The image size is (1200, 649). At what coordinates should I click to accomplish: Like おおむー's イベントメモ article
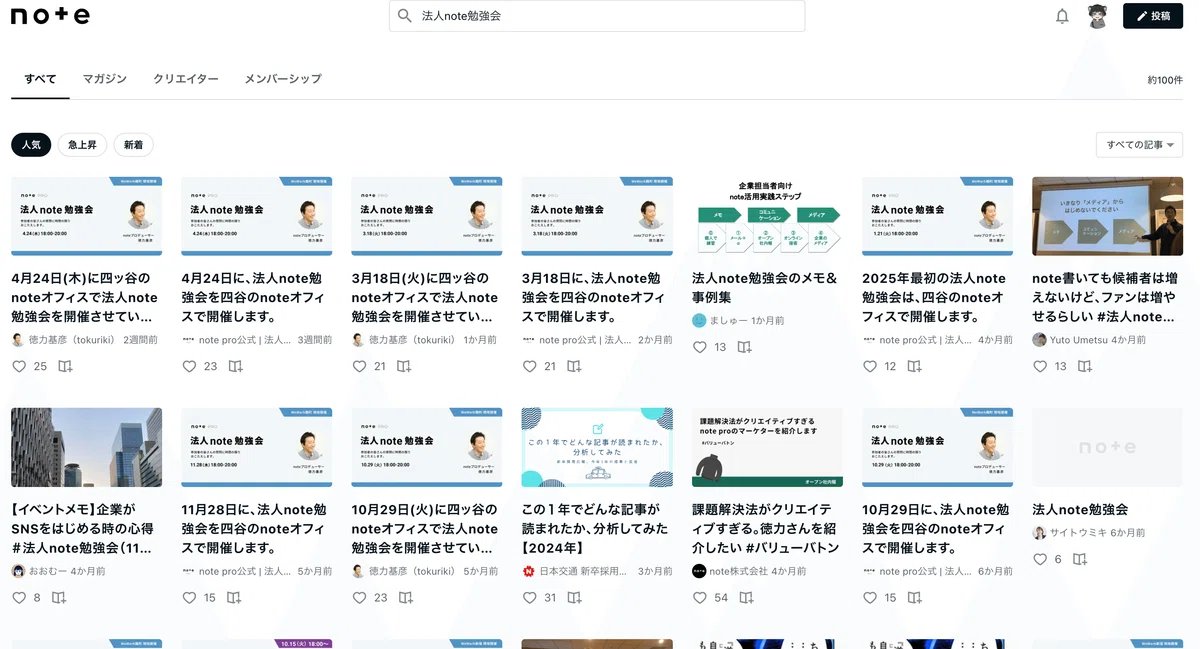click(x=19, y=597)
